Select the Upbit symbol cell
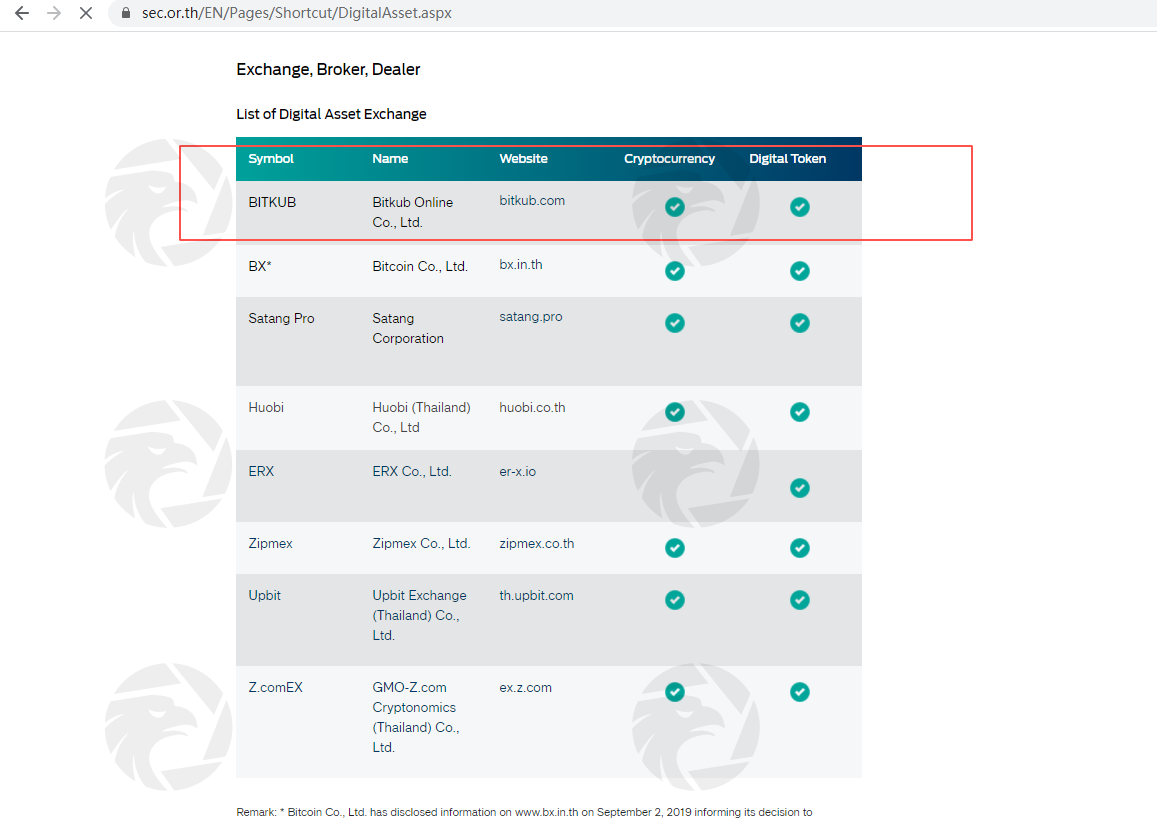1157x819 pixels. 264,595
